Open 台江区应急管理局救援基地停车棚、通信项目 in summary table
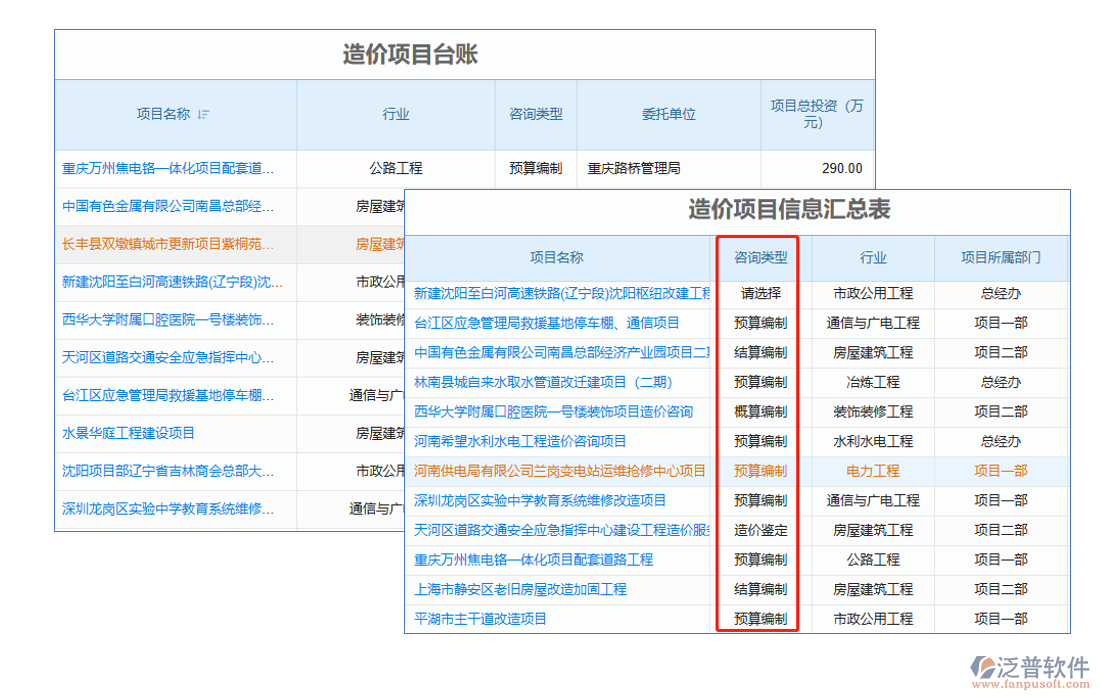The image size is (1100, 700). click(546, 323)
